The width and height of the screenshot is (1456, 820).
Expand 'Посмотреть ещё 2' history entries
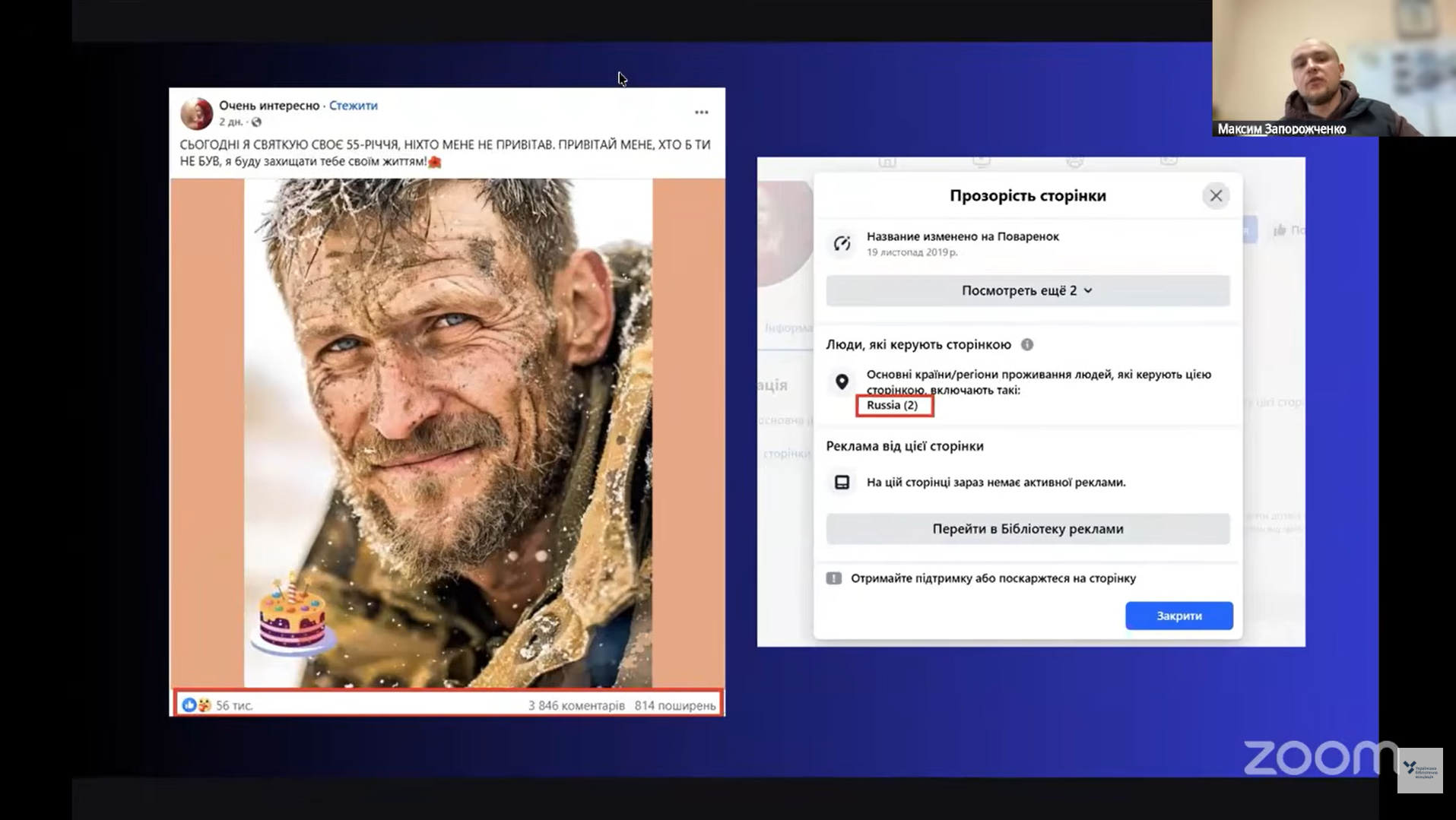(1027, 291)
